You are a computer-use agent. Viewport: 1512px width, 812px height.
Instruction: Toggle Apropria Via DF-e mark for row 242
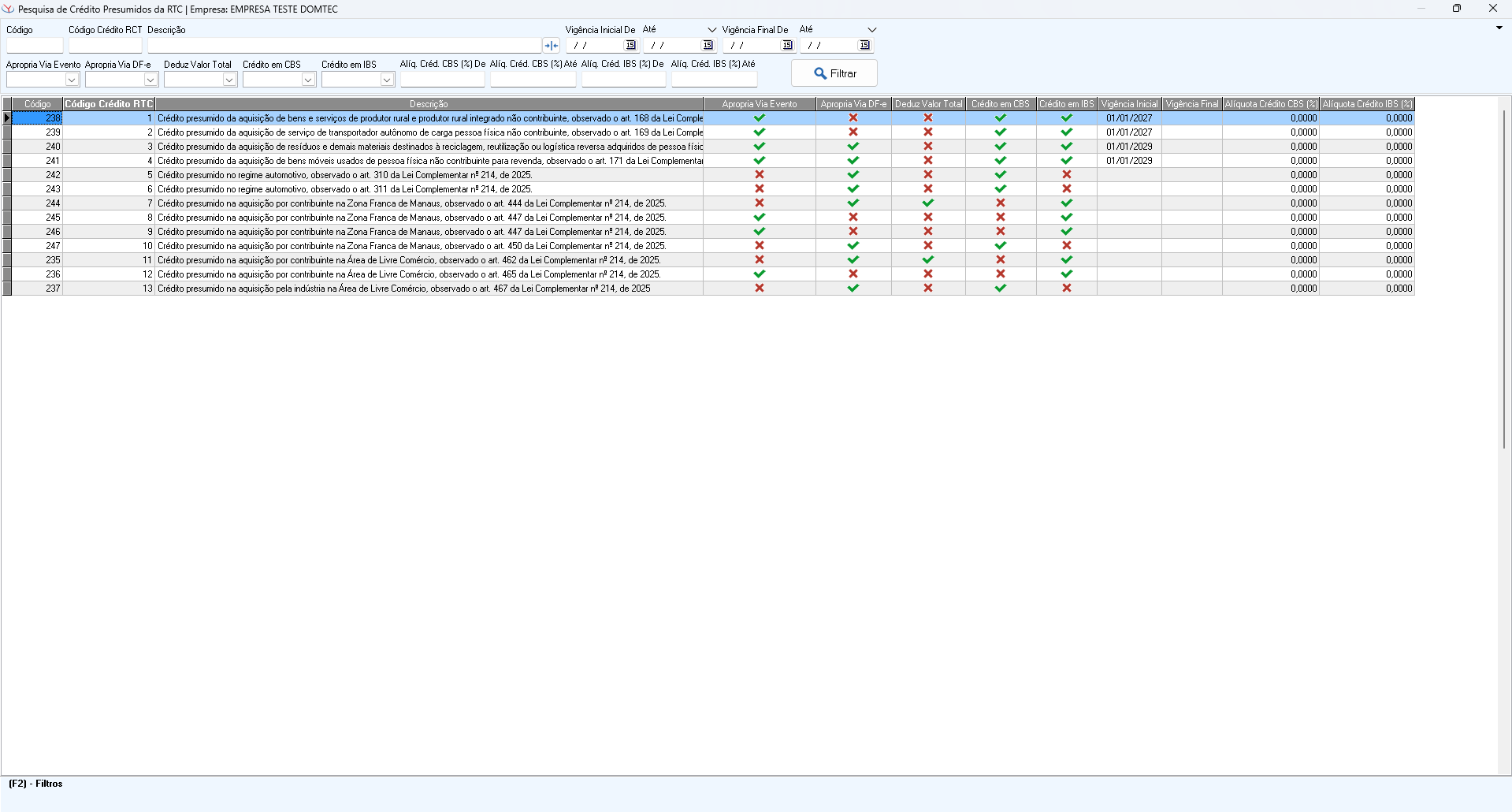(x=853, y=175)
